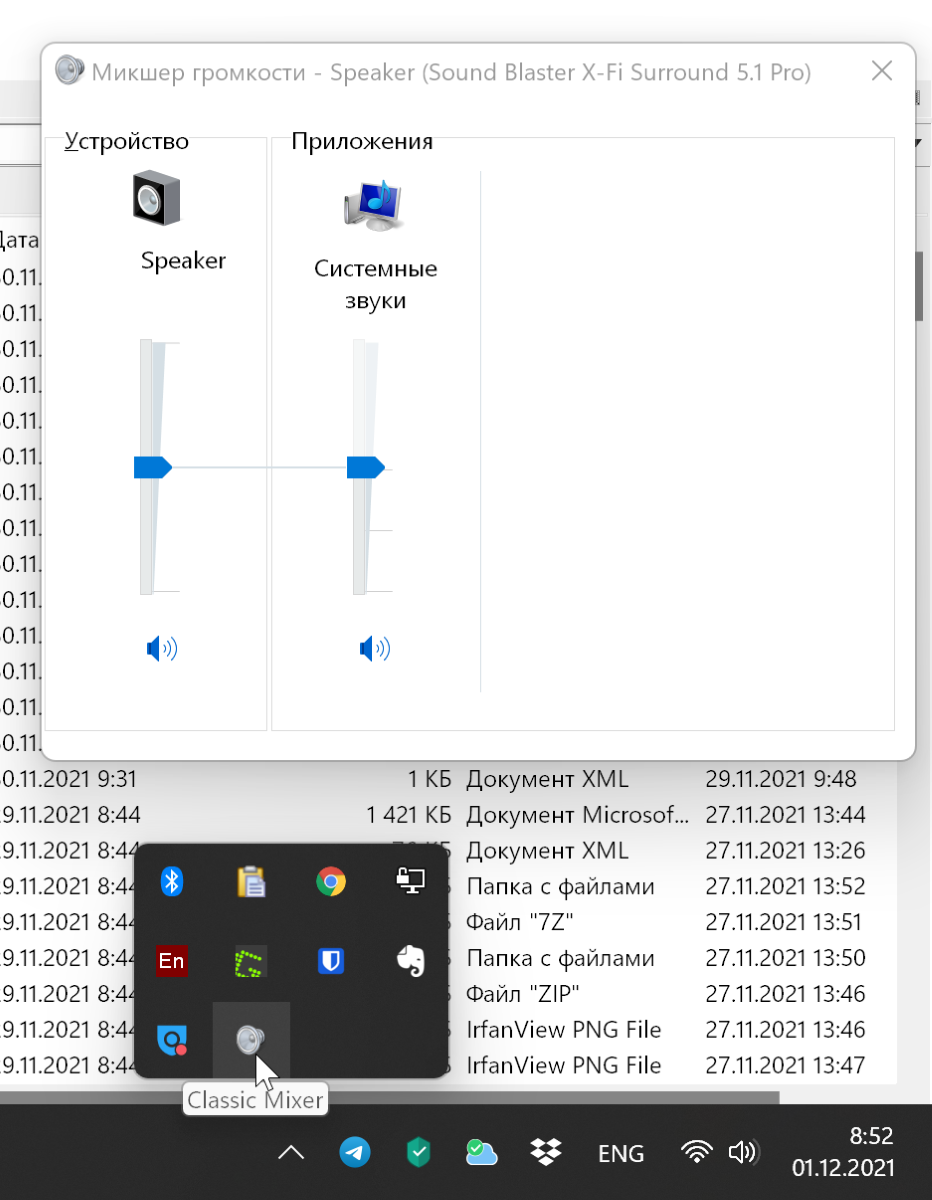Screen dimensions: 932x1200
Task: Click the Speaker device name label
Action: coord(184,261)
